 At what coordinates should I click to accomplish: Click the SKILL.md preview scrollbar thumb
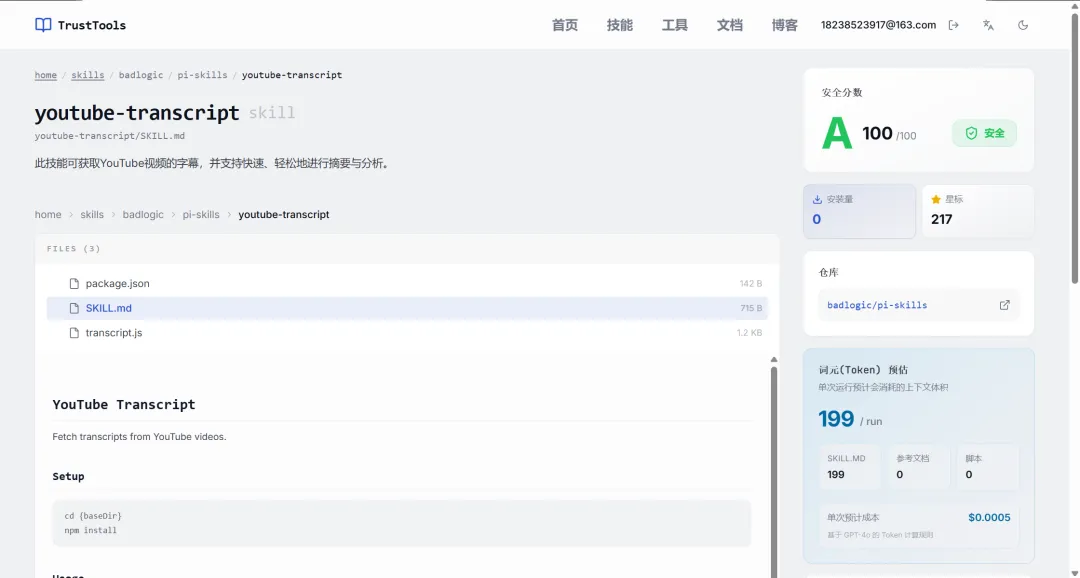click(x=773, y=472)
